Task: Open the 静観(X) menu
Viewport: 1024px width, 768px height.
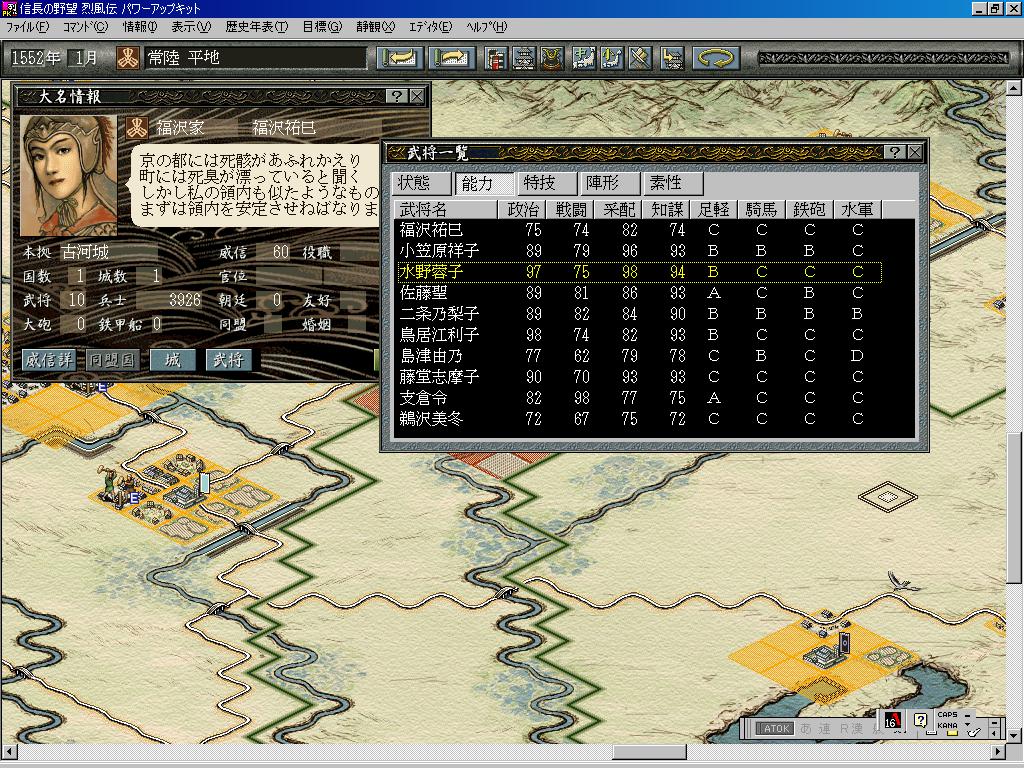Action: 376,27
